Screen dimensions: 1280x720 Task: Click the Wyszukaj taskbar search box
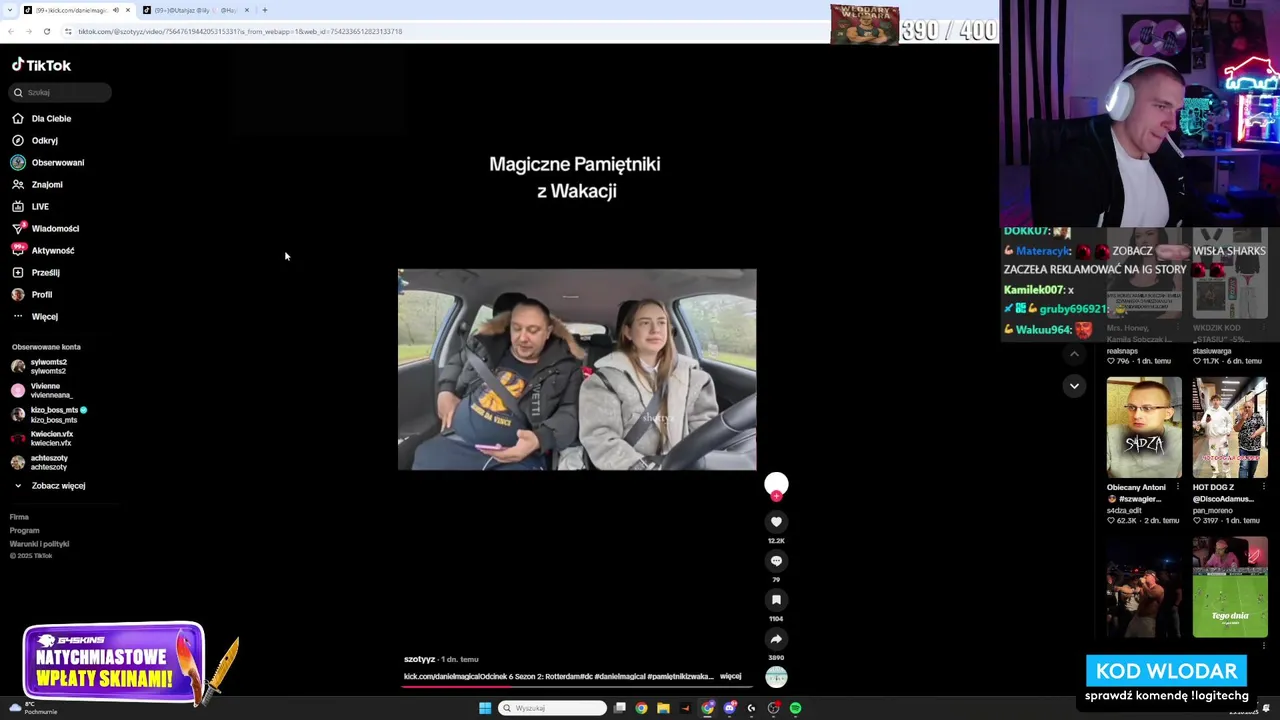click(553, 708)
